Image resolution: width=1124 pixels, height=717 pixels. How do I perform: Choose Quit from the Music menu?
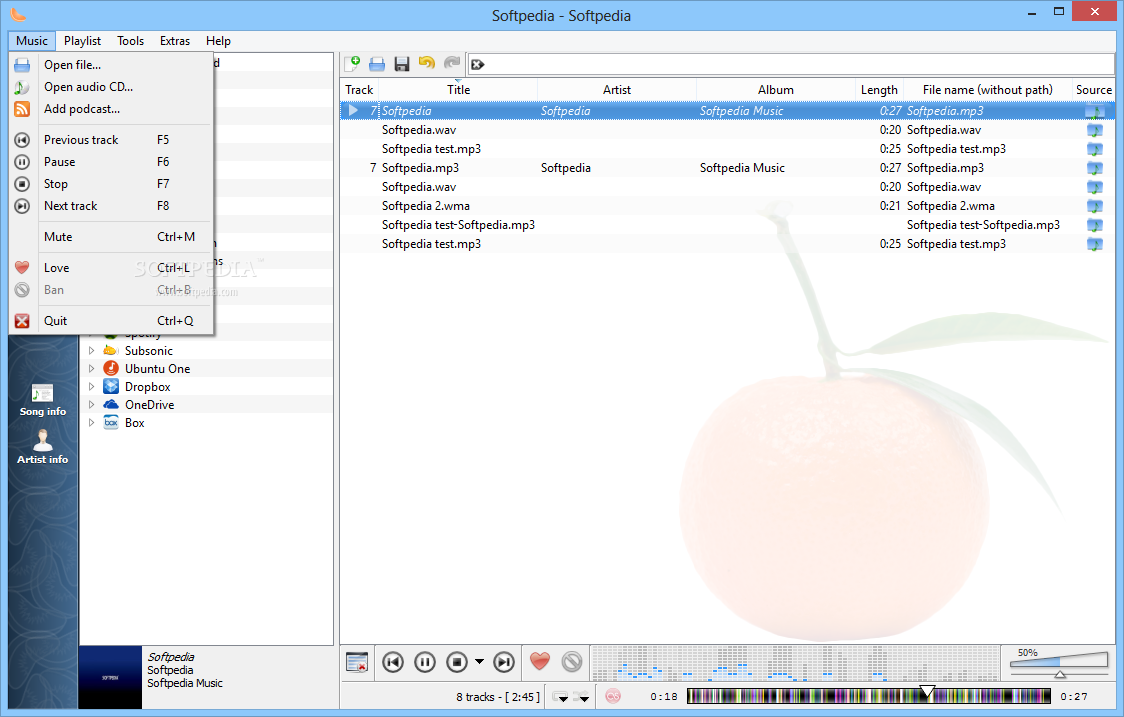[x=111, y=320]
